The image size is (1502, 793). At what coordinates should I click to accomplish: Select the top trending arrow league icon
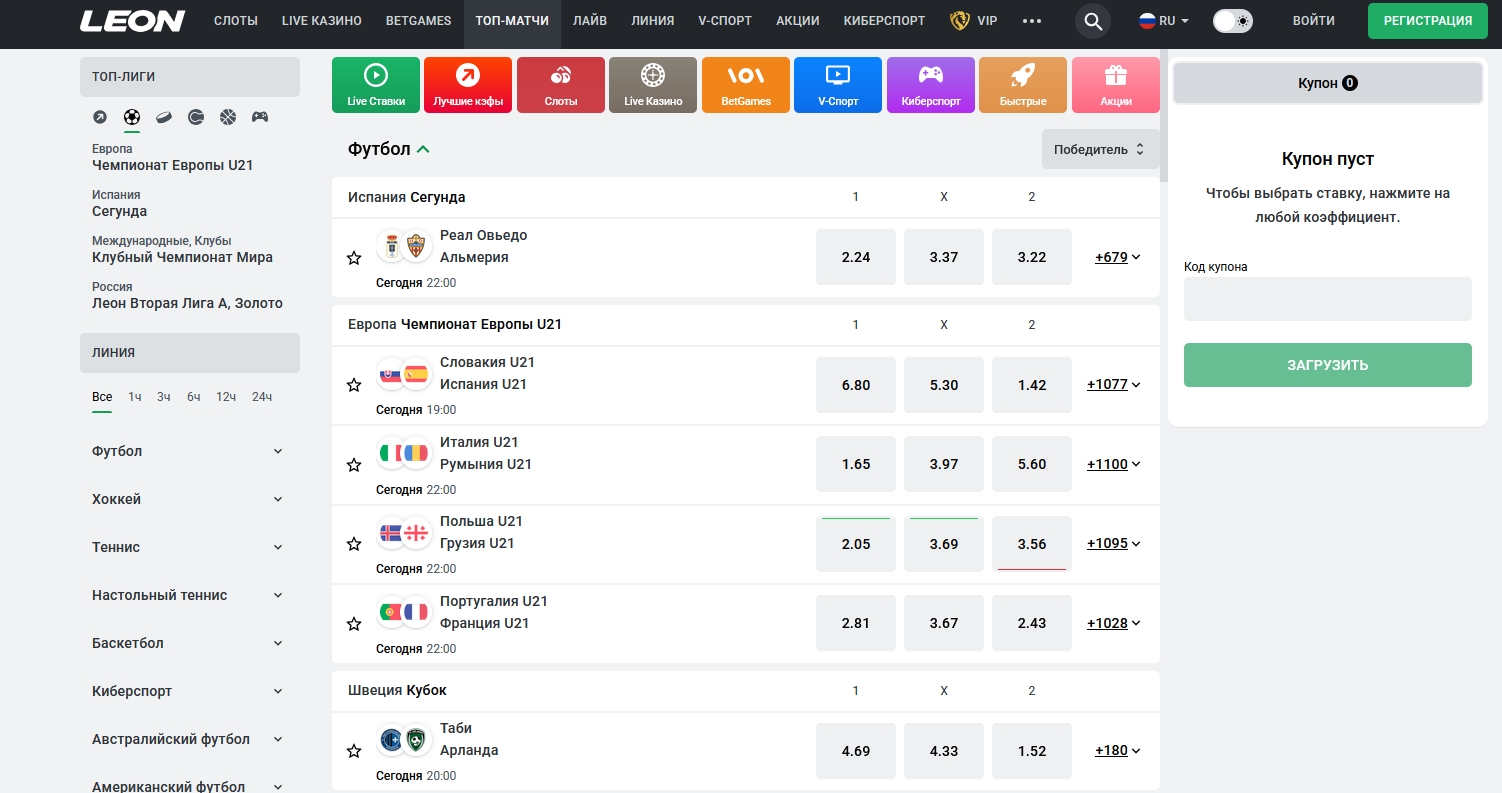[100, 117]
